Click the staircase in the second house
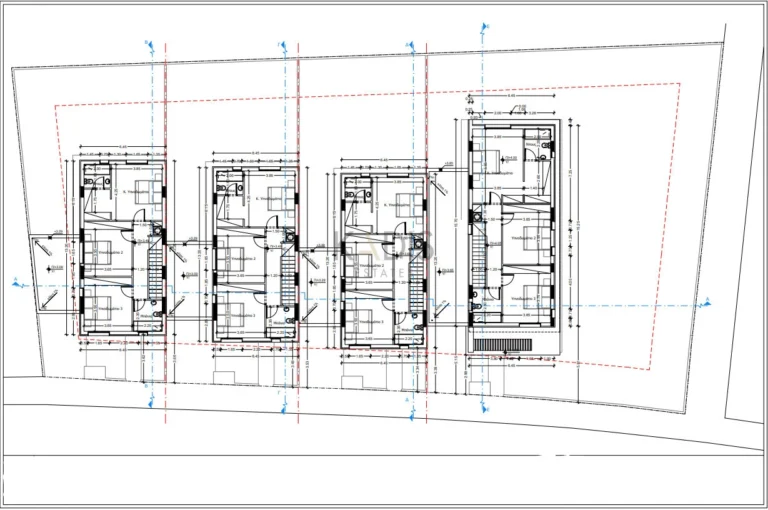The image size is (768, 510). click(288, 280)
